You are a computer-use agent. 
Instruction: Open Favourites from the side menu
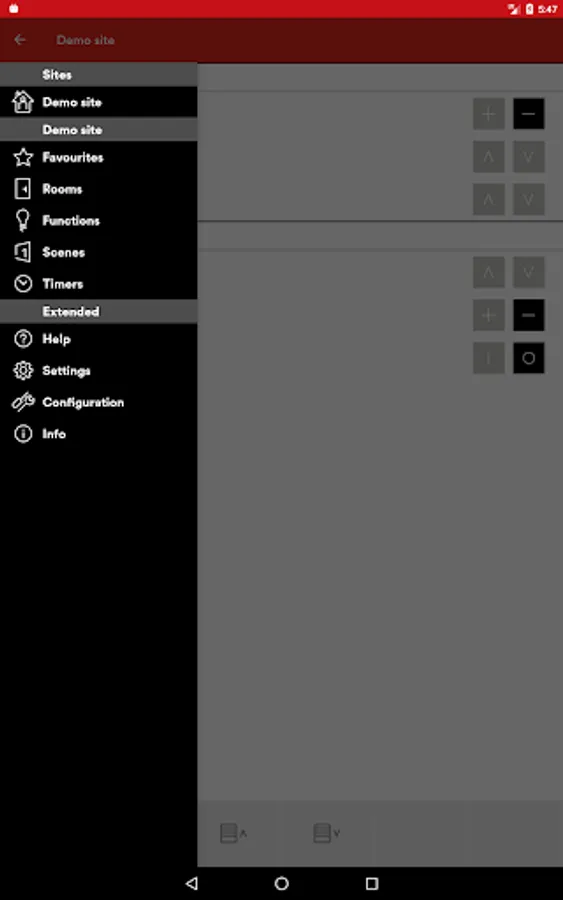tap(98, 157)
